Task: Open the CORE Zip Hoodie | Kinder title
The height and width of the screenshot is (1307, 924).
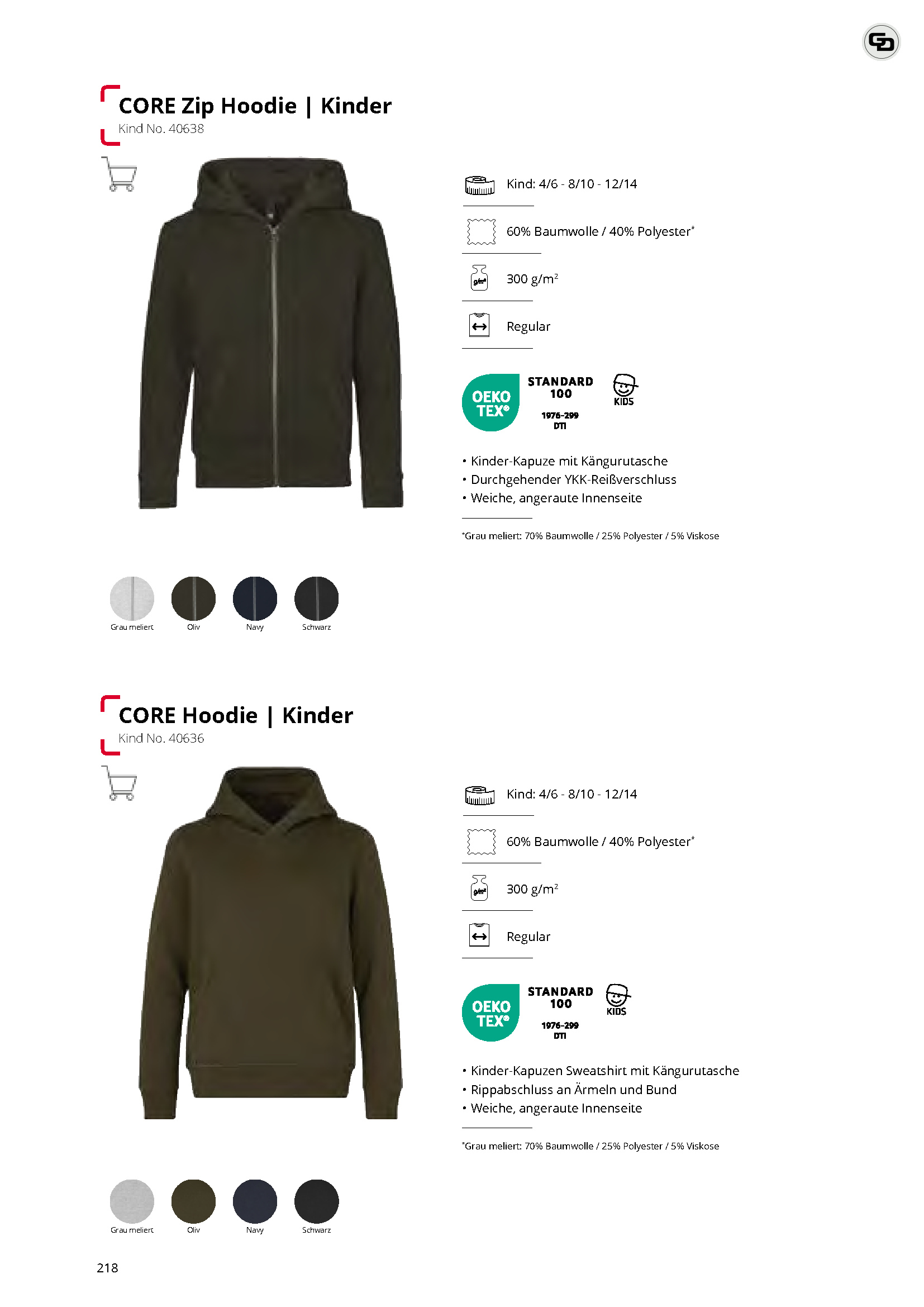Action: [x=255, y=106]
